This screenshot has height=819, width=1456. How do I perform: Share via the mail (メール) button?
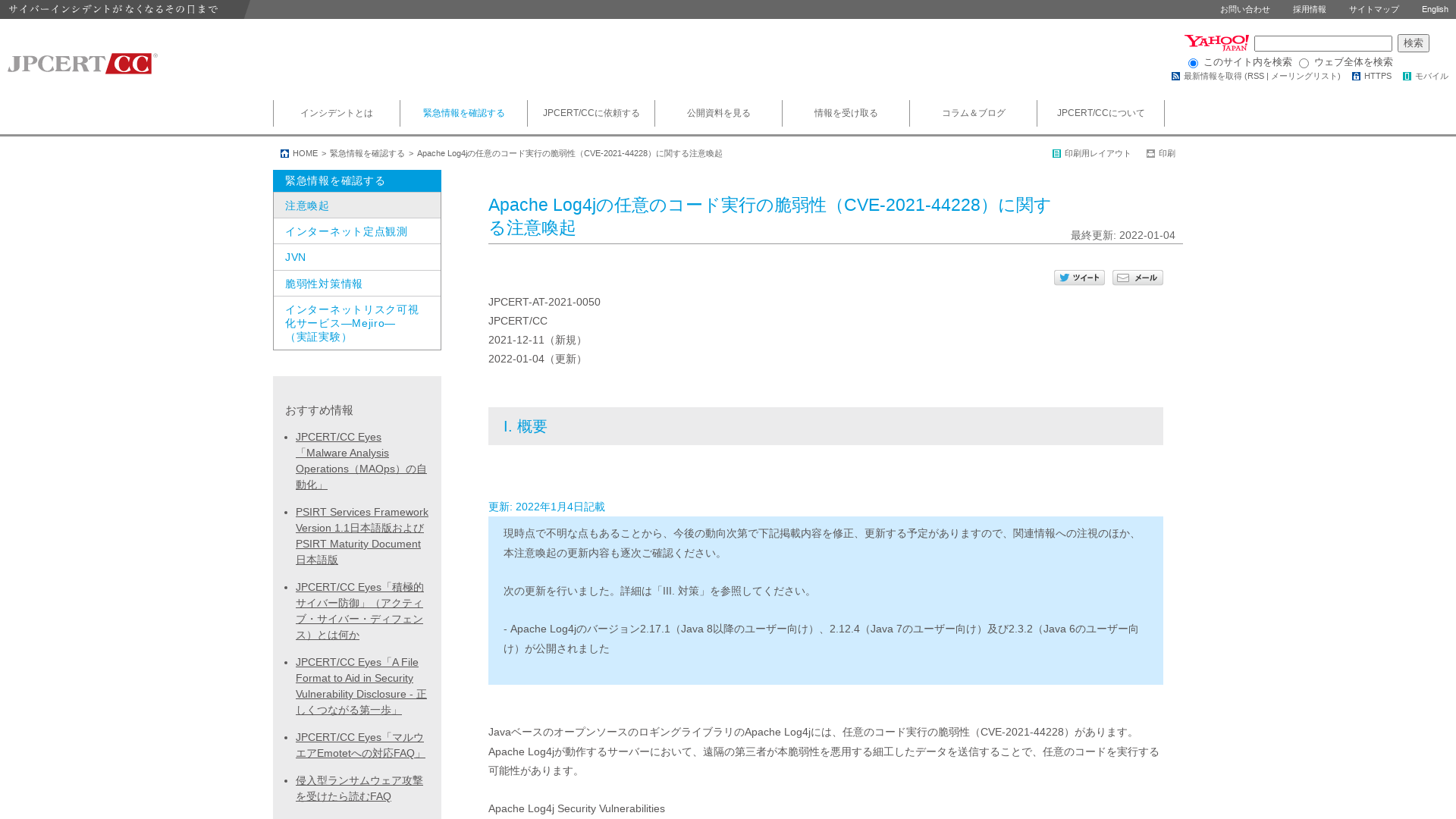coord(1137,278)
